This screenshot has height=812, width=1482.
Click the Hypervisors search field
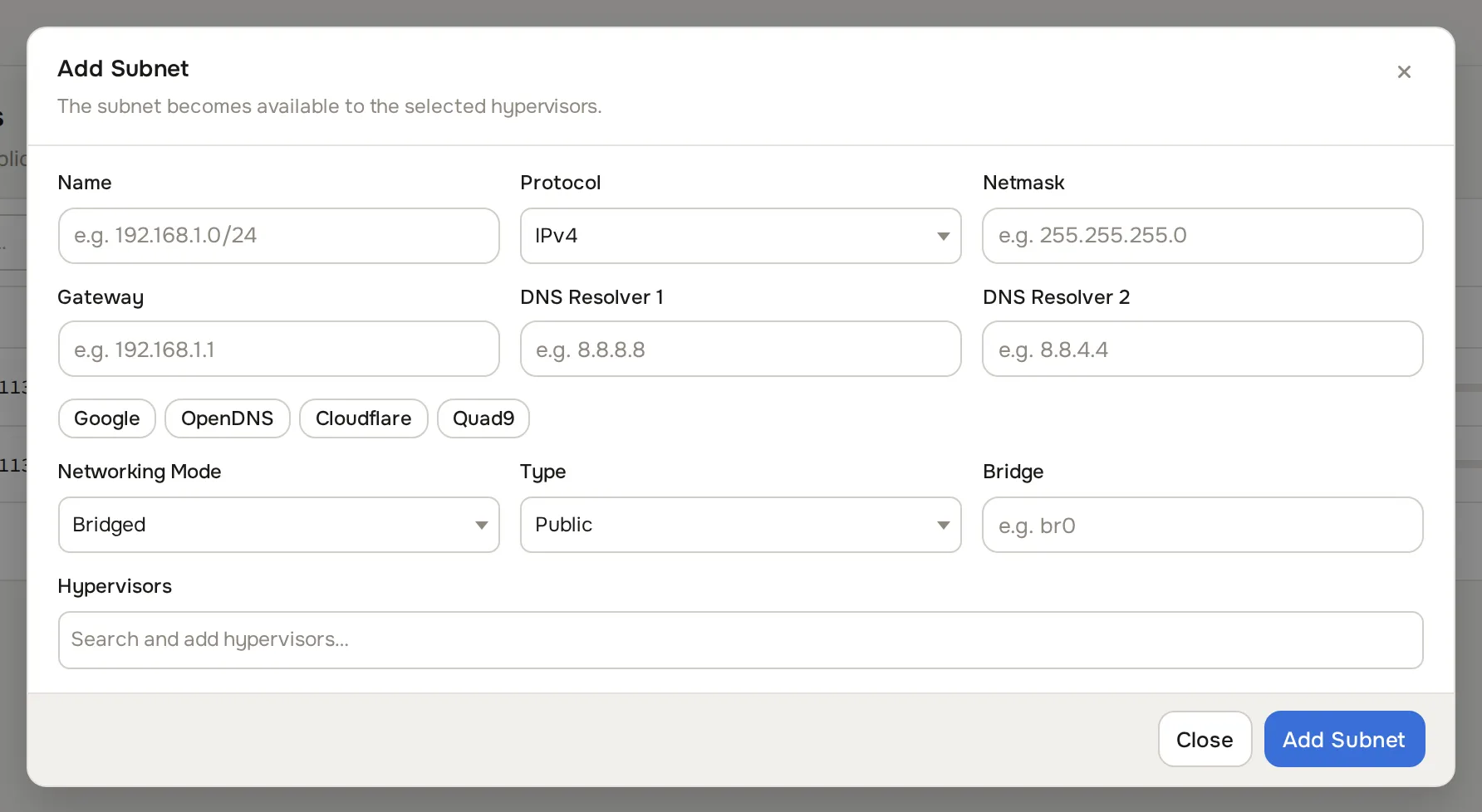point(741,640)
